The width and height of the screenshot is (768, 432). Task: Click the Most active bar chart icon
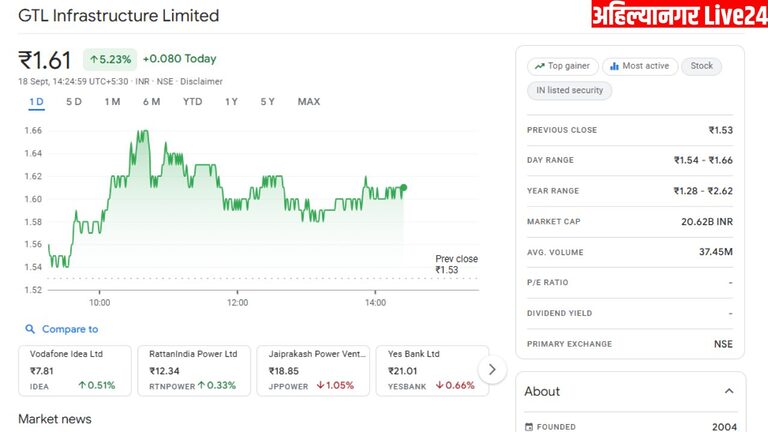614,66
